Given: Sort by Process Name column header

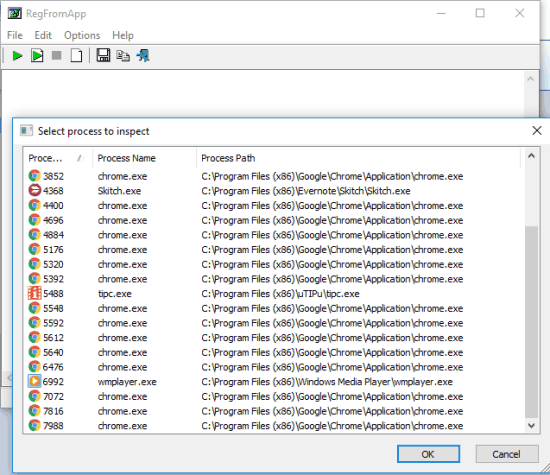Looking at the screenshot, I should (144, 158).
